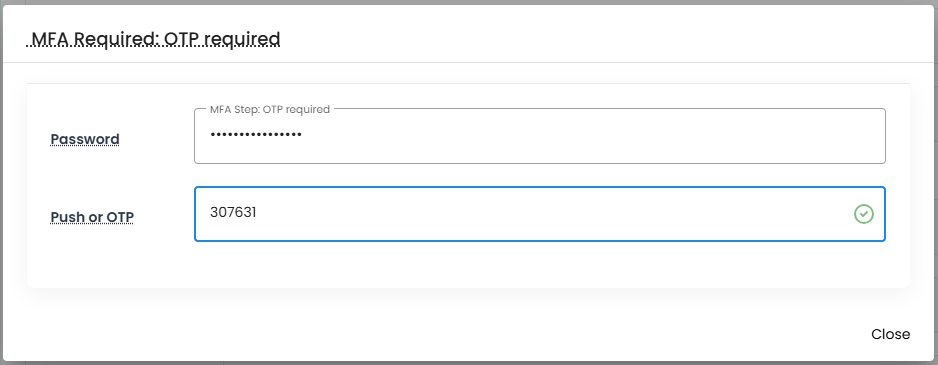Click the empty card area below OTP field
Screen dimensions: 938x365
468,264
